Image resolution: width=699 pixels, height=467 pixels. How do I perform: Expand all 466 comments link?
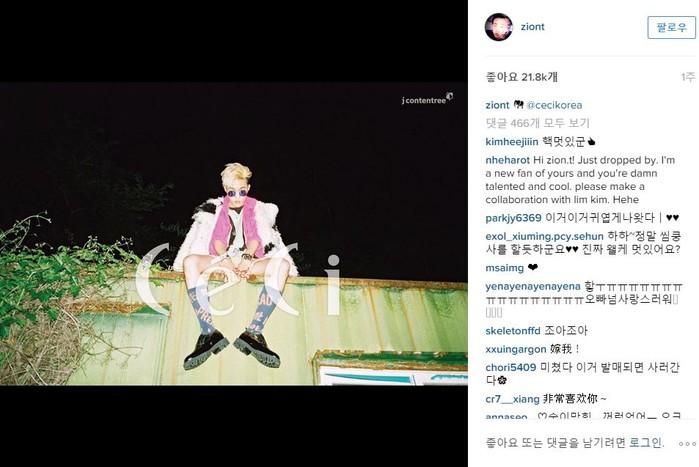point(537,123)
